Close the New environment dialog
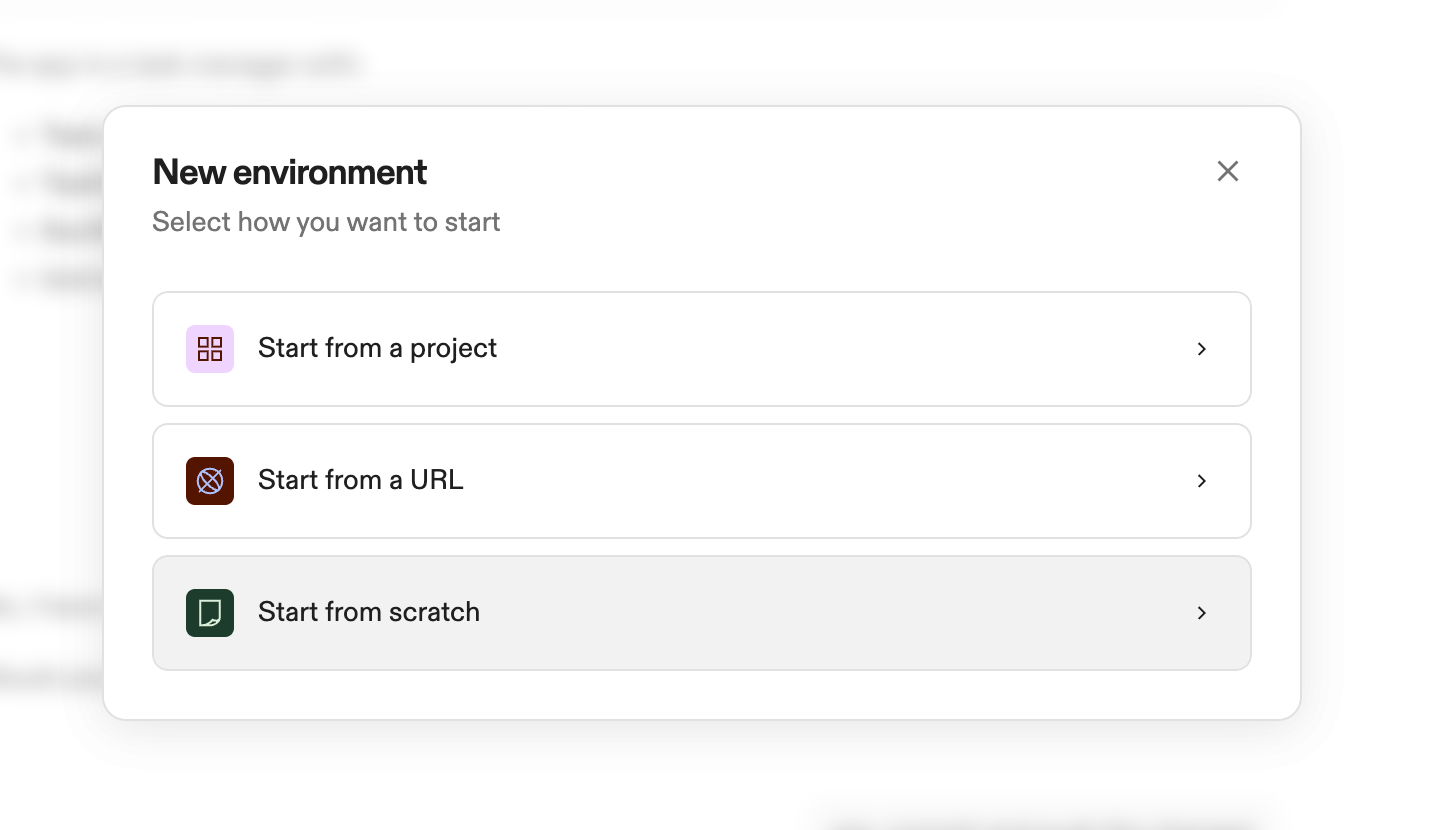1437x830 pixels. [x=1228, y=171]
